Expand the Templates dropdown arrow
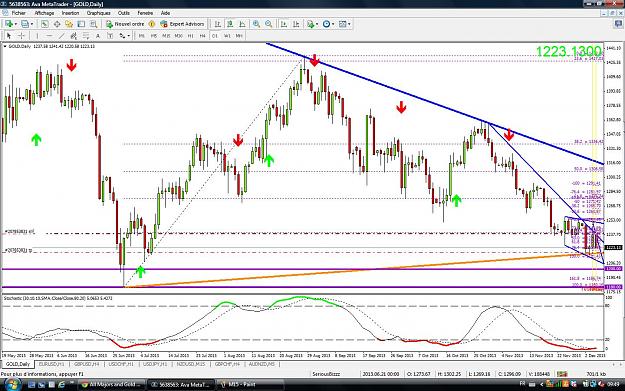Image resolution: width=625 pixels, height=391 pixels. [350, 24]
